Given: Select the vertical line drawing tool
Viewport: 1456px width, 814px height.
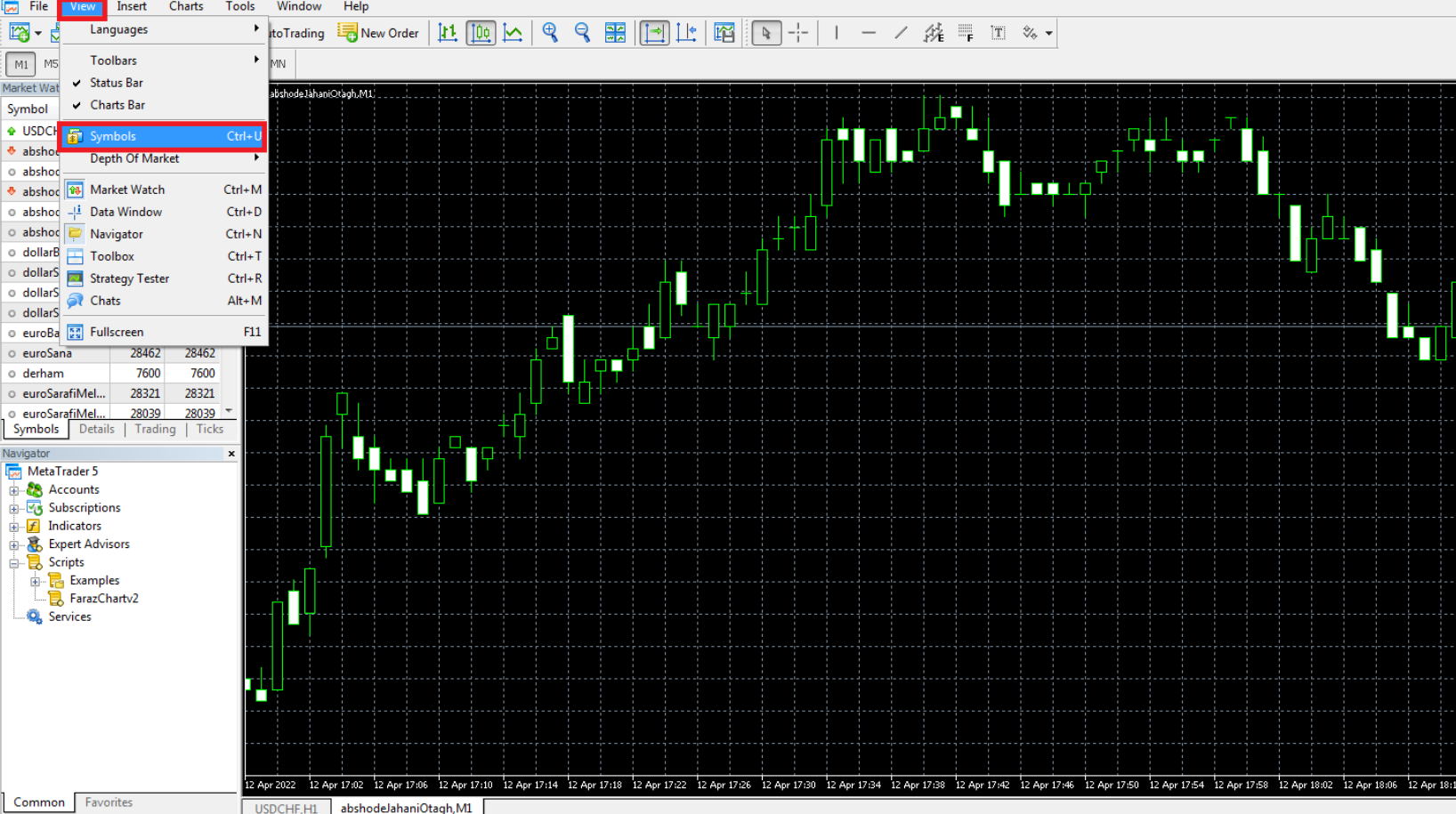Looking at the screenshot, I should coord(837,33).
